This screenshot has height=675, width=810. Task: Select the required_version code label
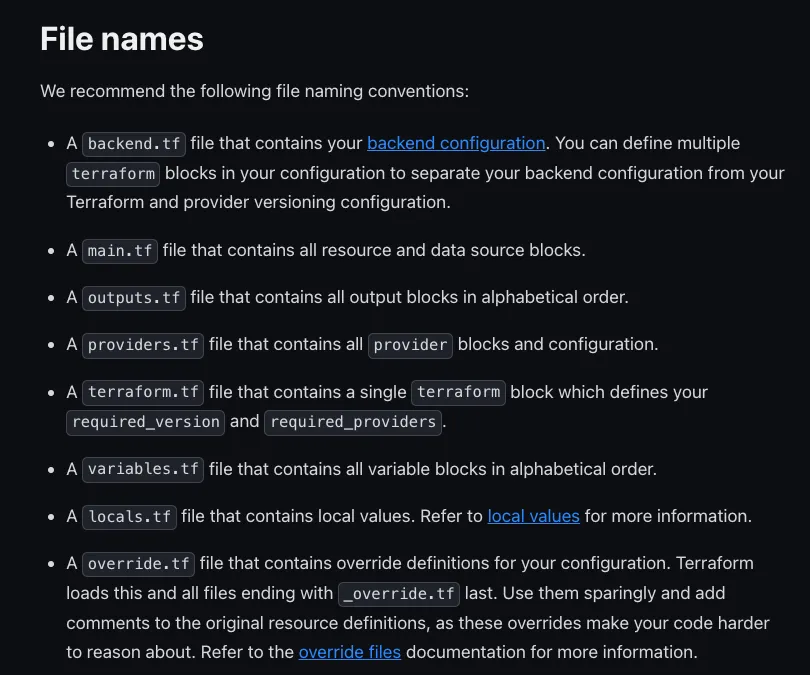click(146, 421)
